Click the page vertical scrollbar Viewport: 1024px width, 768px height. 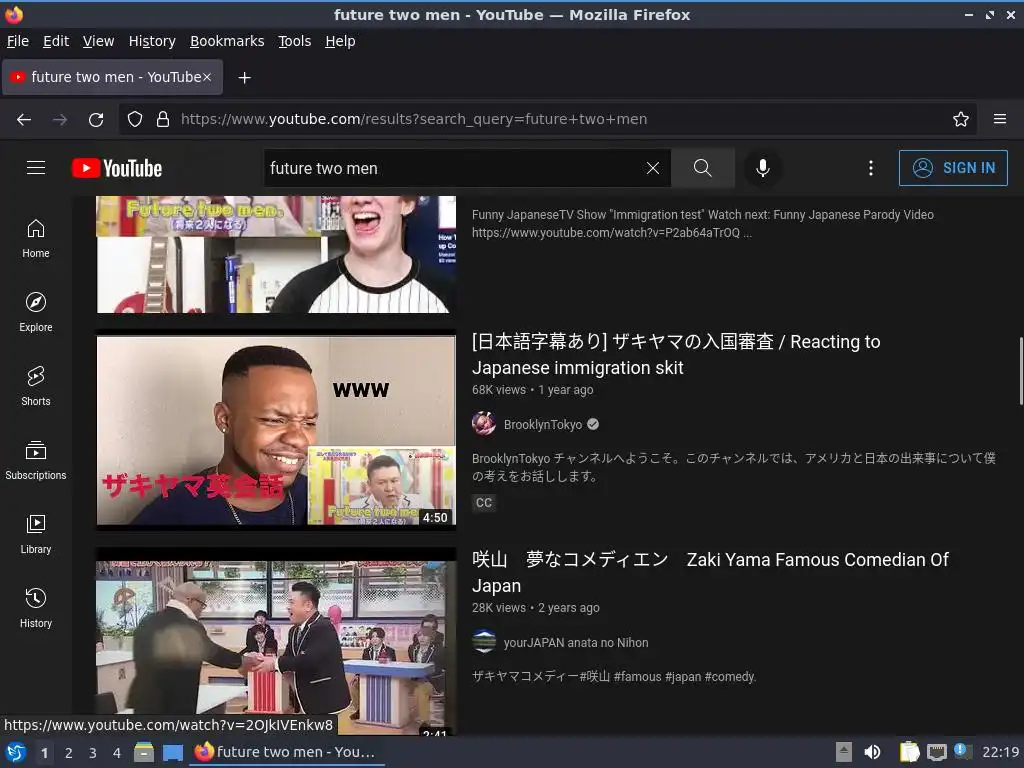pyautogui.click(x=1021, y=371)
